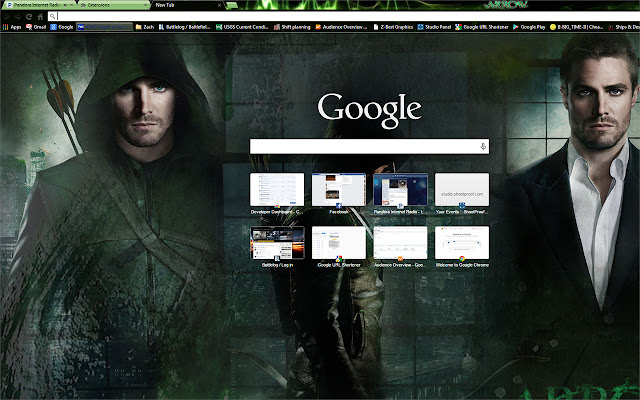Click the address bar omnibox

[344, 16]
